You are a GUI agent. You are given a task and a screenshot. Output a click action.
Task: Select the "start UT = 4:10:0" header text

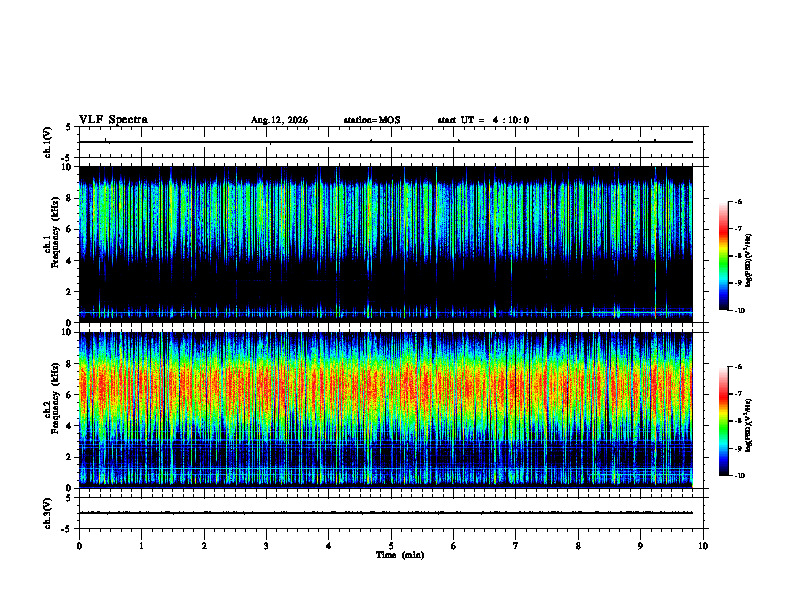click(483, 120)
